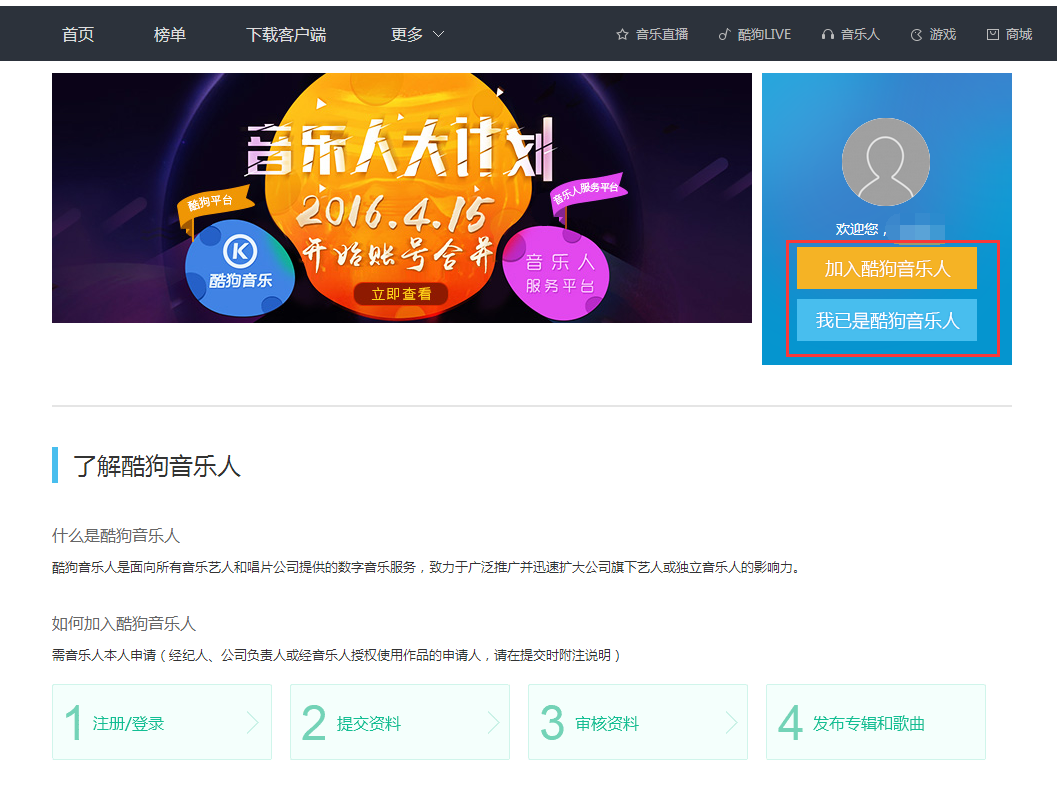Select the music note icon for 酷狗LIVE

[723, 33]
